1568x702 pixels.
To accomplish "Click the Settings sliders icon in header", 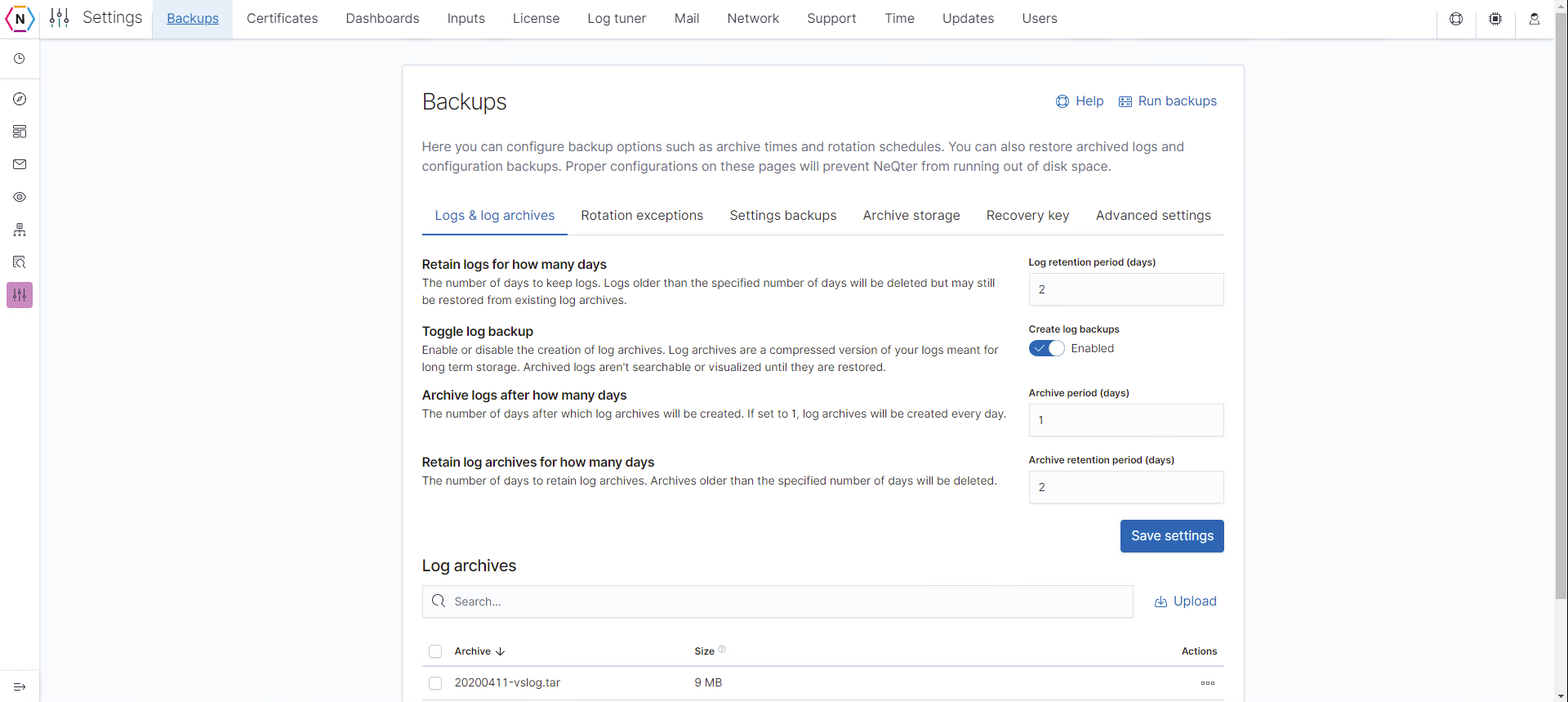I will coord(60,18).
